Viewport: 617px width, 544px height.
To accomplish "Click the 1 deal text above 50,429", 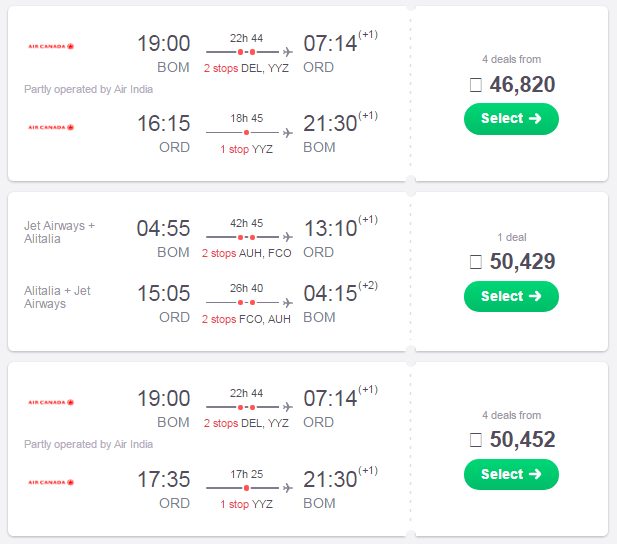I will (x=512, y=237).
